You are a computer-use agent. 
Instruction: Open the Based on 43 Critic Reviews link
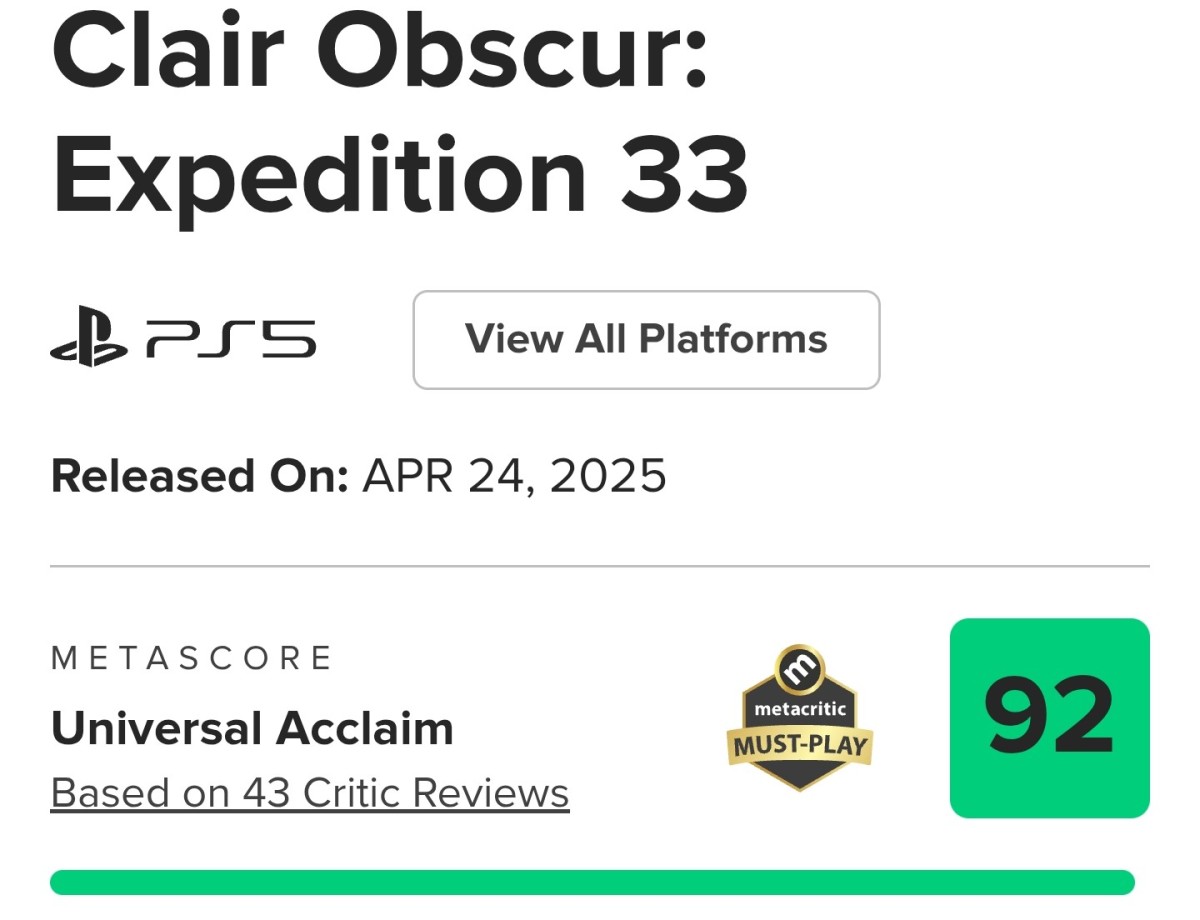point(310,793)
